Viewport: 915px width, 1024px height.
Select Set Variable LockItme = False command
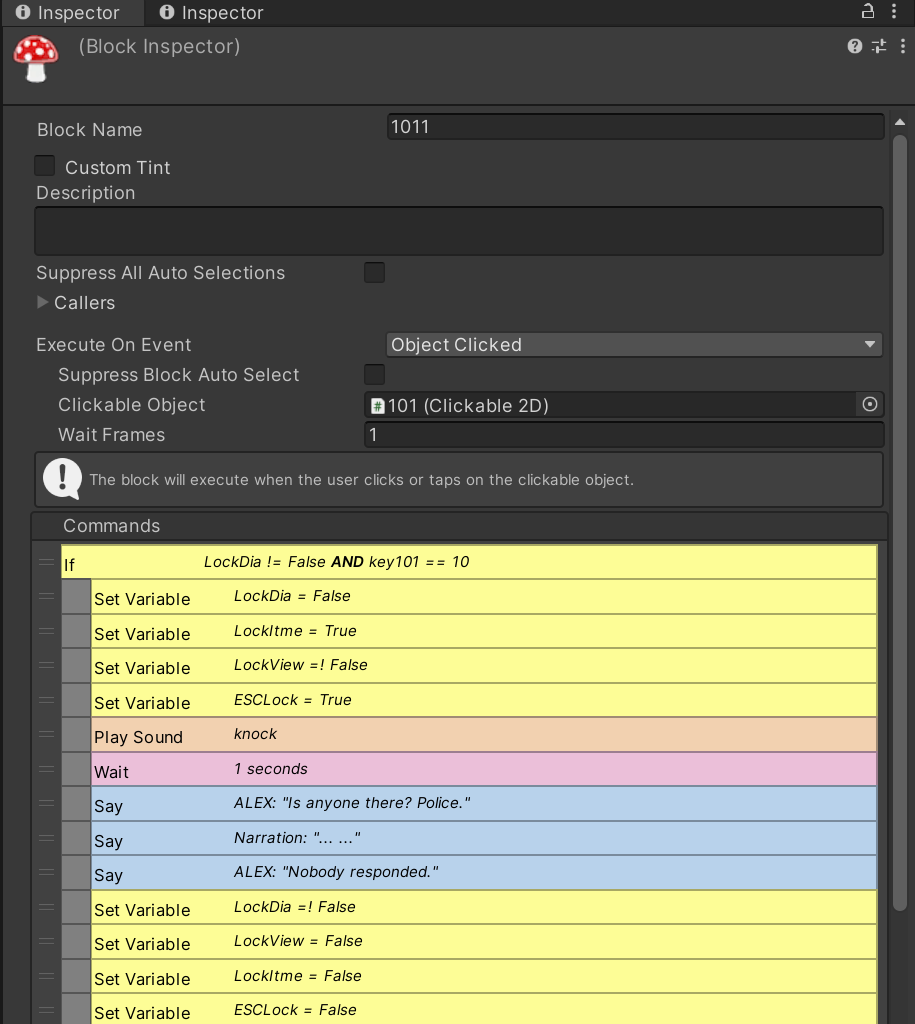click(x=483, y=976)
